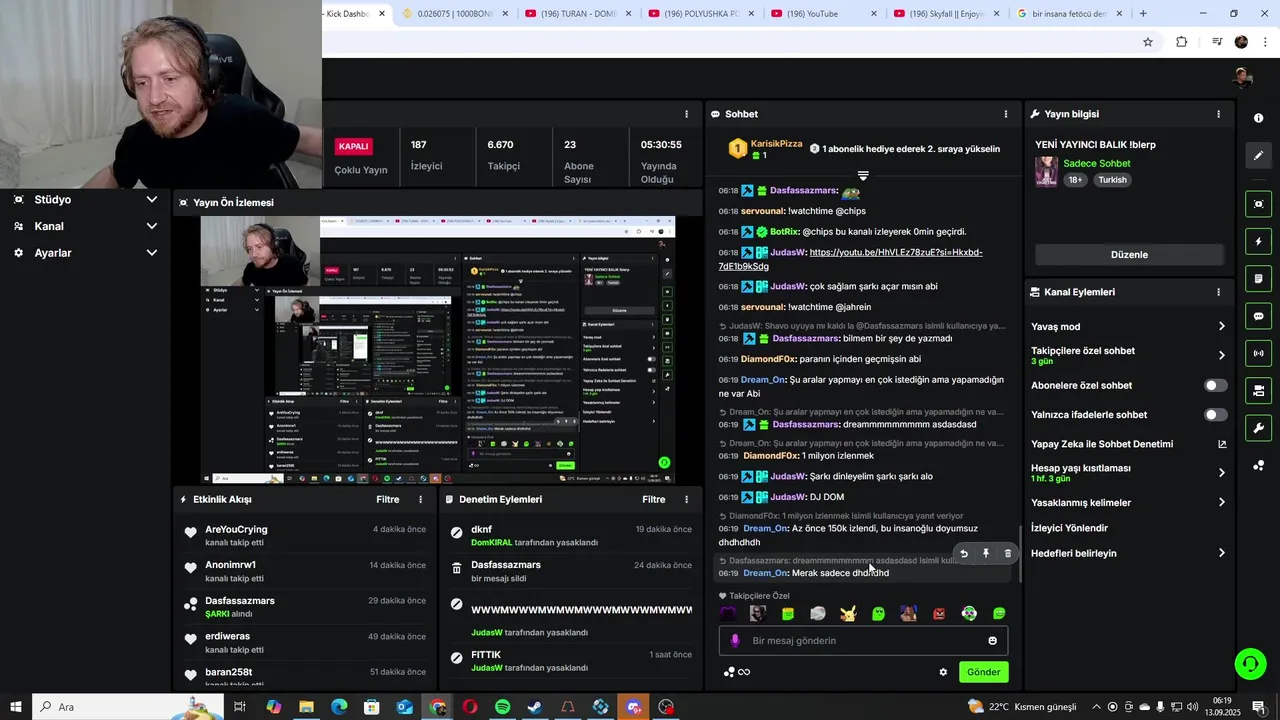The image size is (1280, 720).
Task: Toggle the chat bubble panel icon in sidebar
Action: (1258, 316)
